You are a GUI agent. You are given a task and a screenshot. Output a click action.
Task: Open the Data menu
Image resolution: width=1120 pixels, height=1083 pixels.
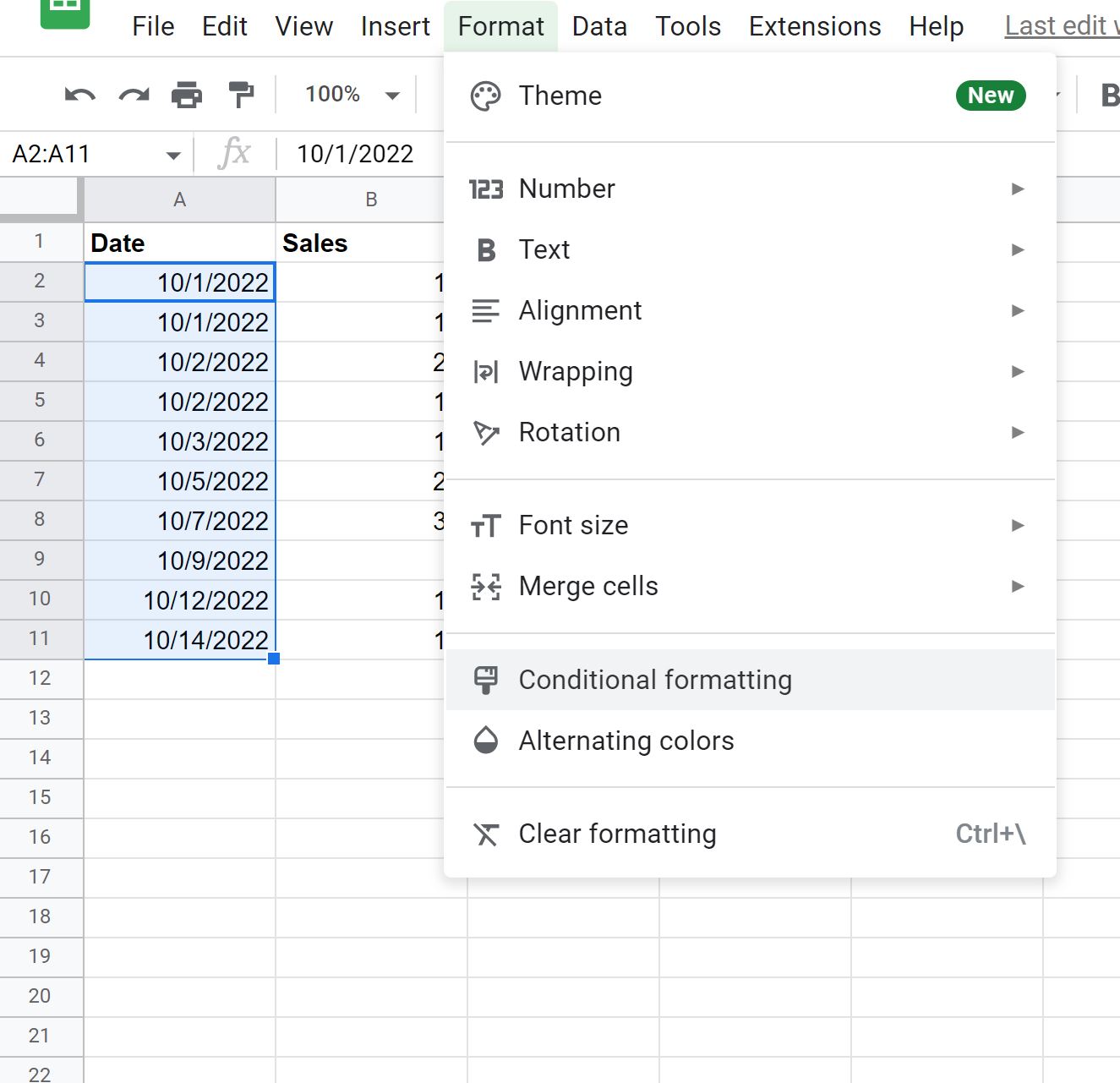(x=598, y=26)
